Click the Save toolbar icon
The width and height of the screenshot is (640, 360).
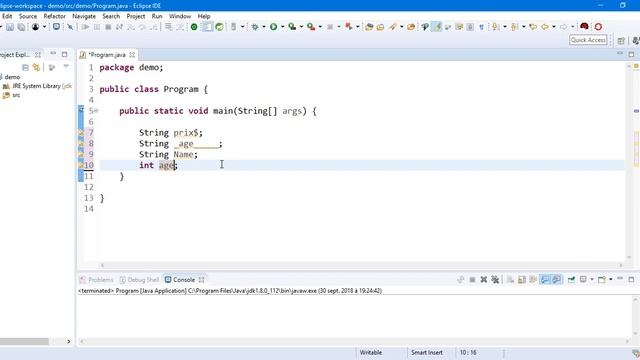point(10,27)
